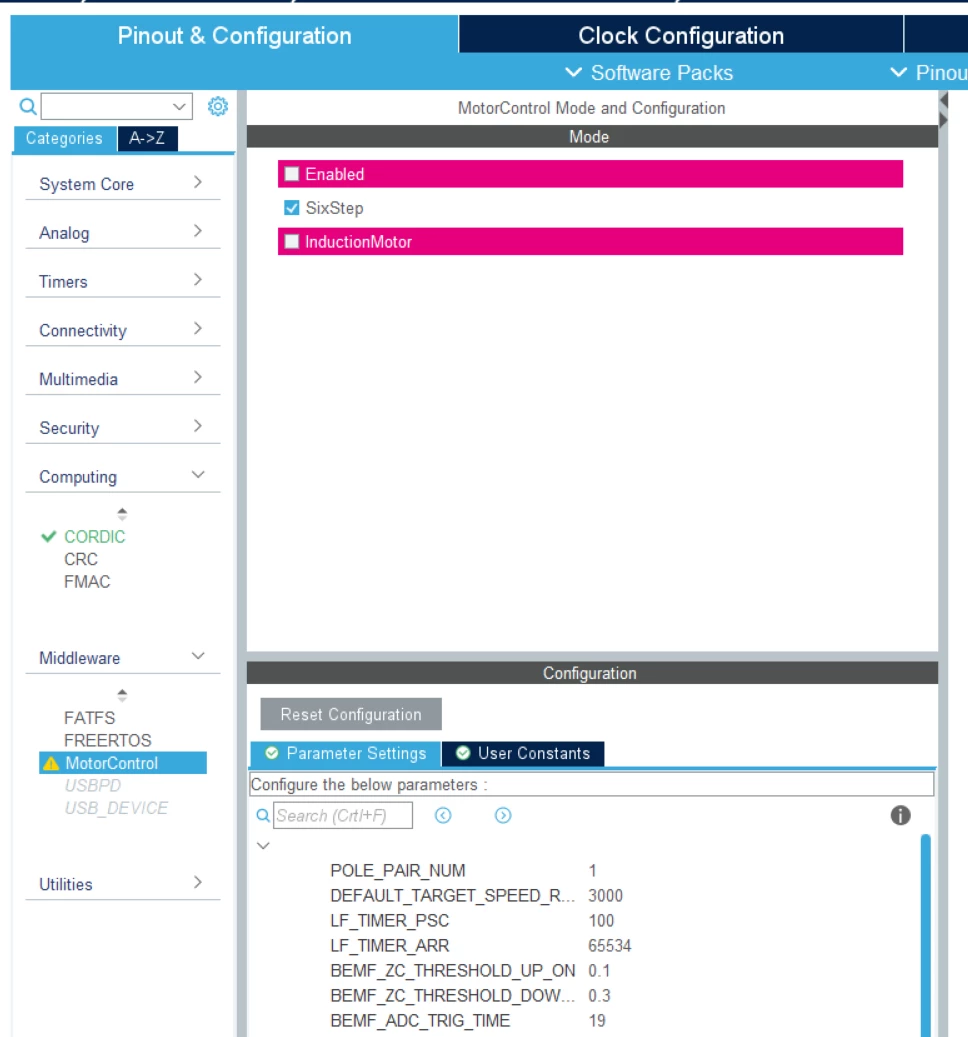Enable the Enabled mode checkbox
The height and width of the screenshot is (1037, 968).
coord(292,174)
